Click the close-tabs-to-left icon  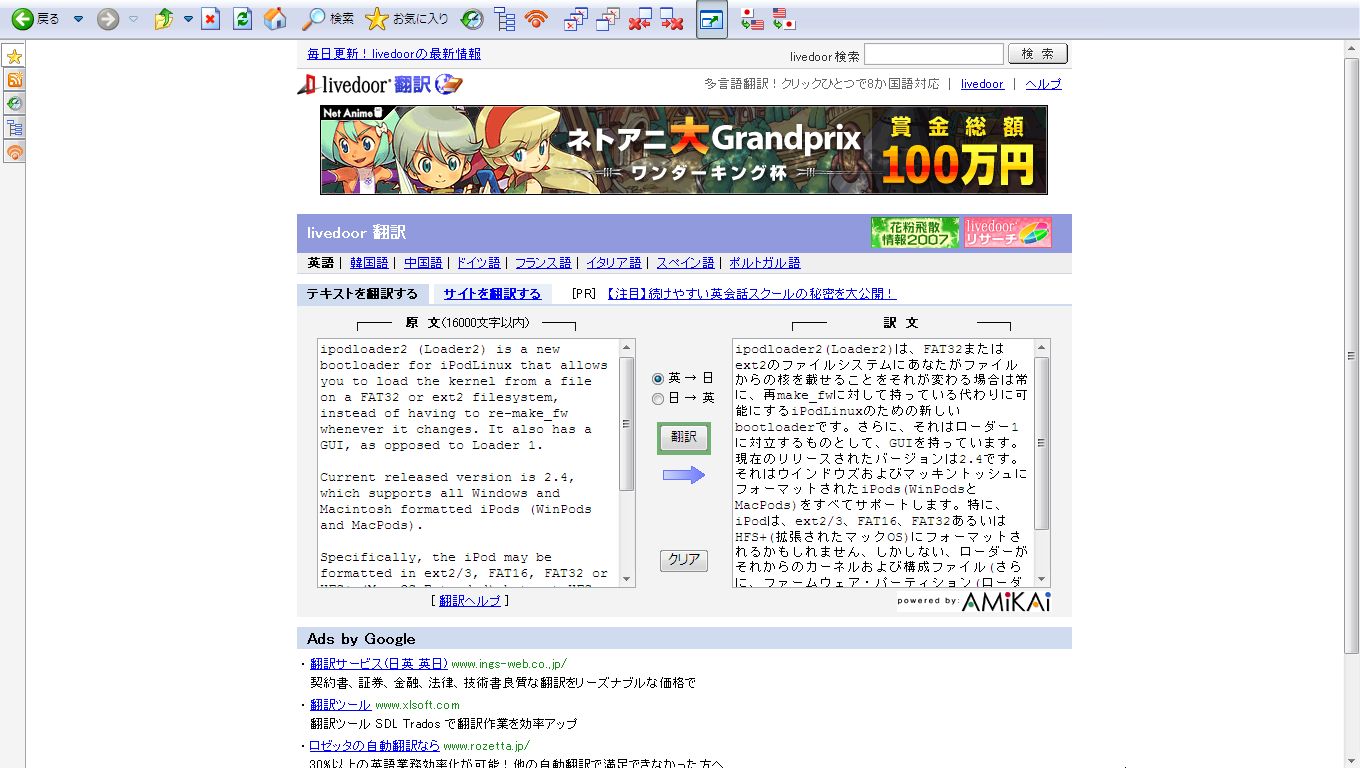click(x=640, y=18)
